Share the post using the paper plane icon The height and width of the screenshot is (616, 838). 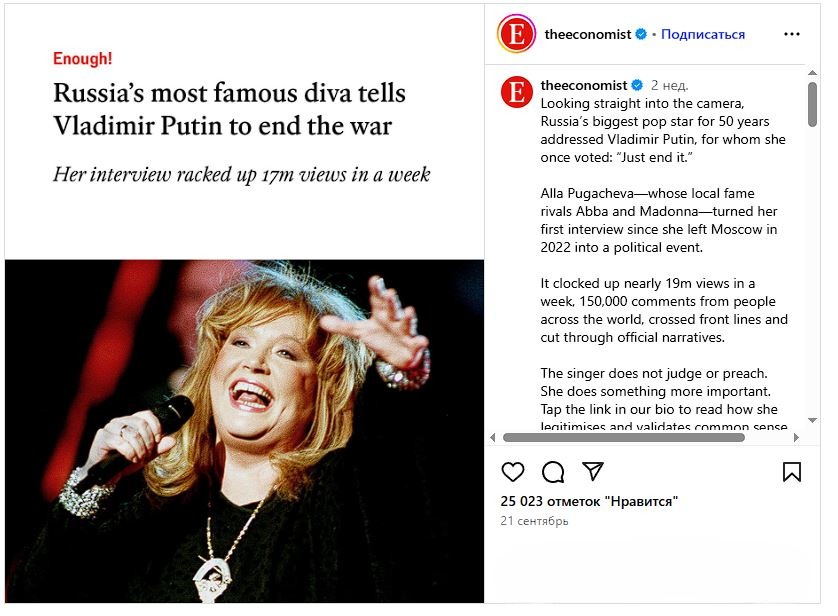pos(593,471)
